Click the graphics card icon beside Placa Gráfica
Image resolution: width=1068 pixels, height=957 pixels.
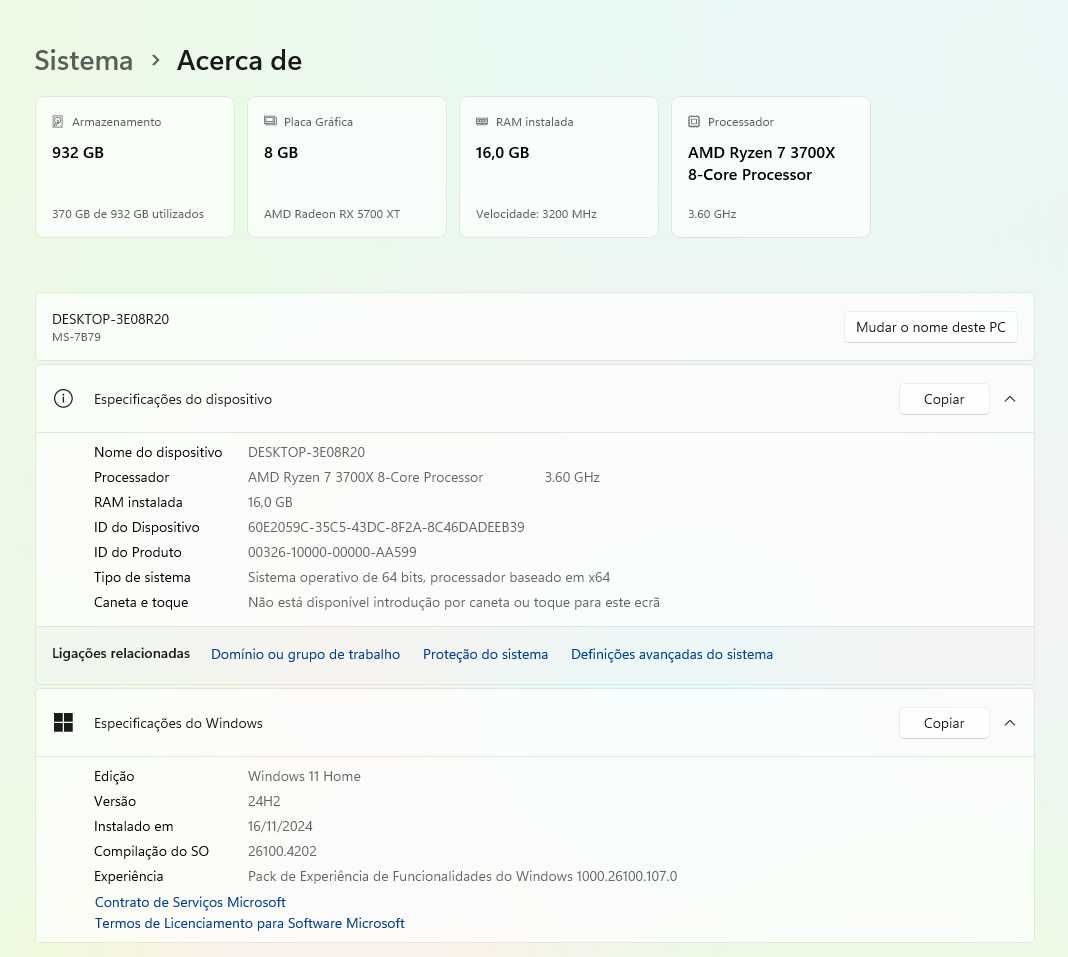coord(270,121)
